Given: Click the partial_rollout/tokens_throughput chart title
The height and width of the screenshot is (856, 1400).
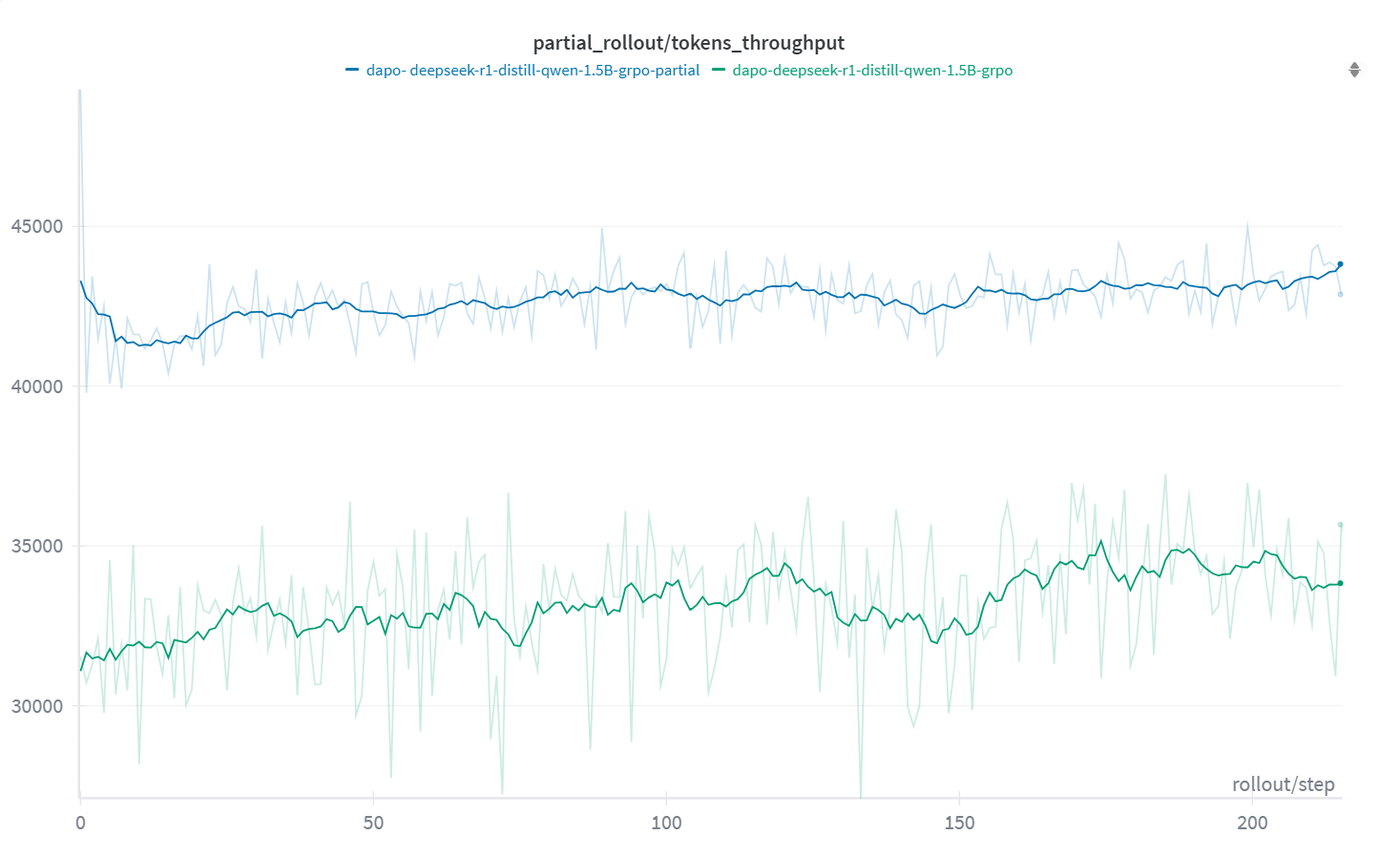Looking at the screenshot, I should (x=688, y=43).
